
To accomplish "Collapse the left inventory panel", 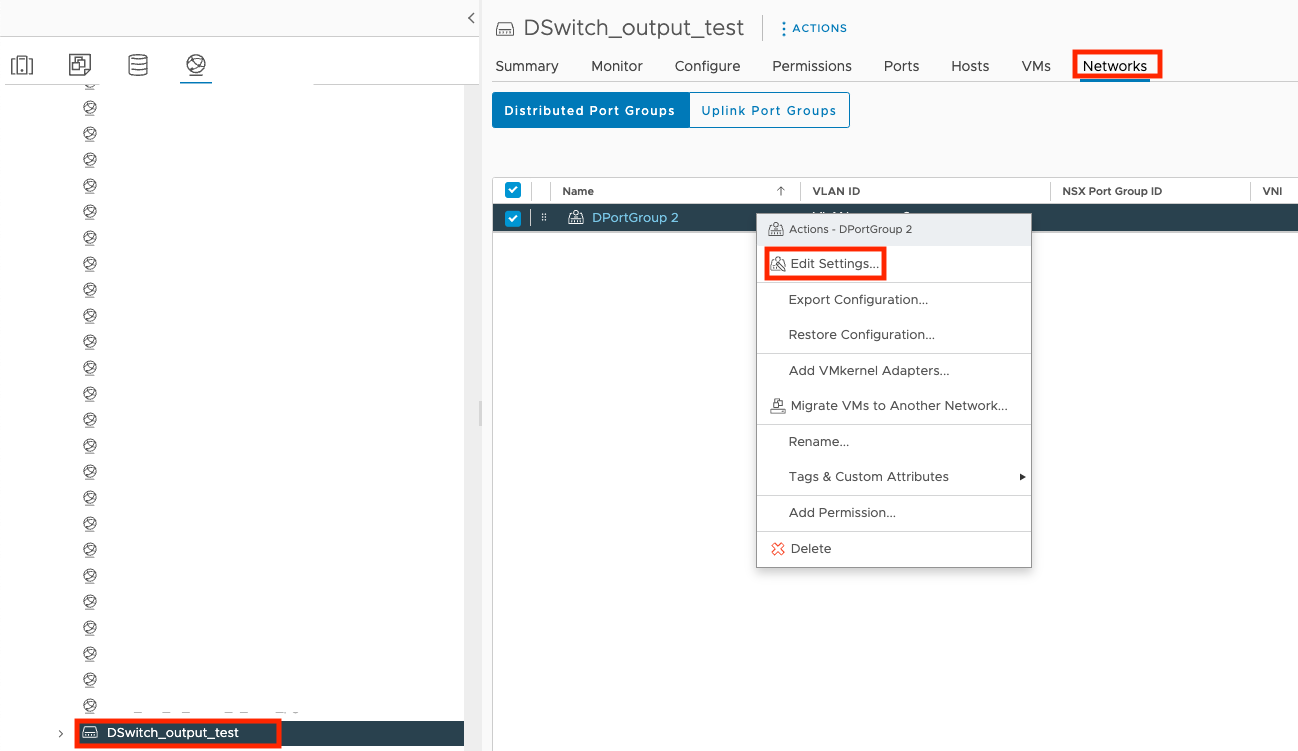I will pos(471,17).
